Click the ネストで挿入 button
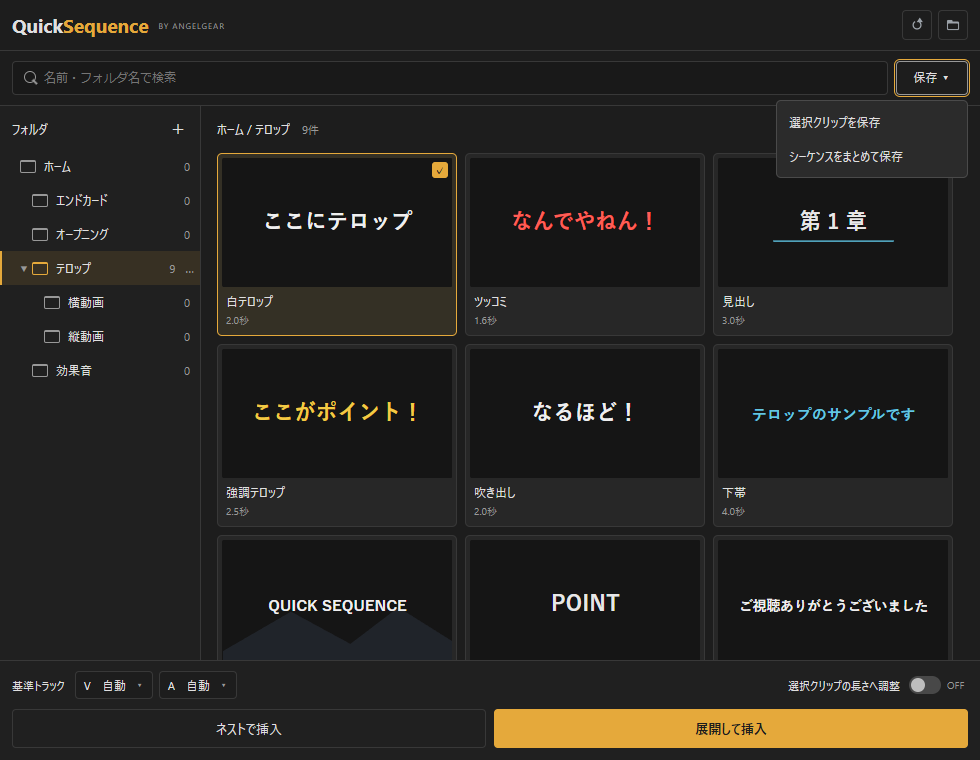This screenshot has height=760, width=980. tap(249, 729)
